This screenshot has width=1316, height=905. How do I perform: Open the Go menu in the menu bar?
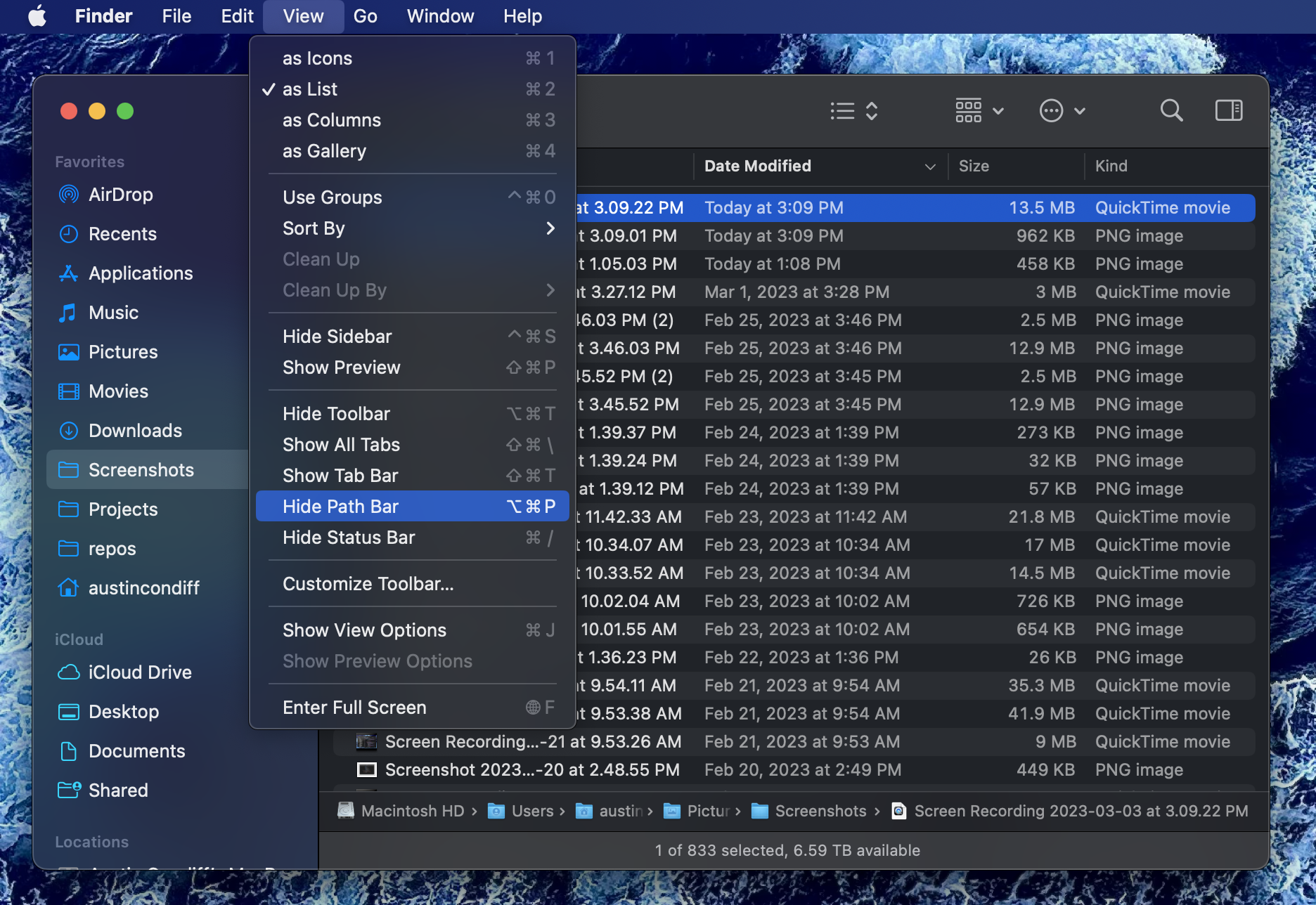(365, 15)
